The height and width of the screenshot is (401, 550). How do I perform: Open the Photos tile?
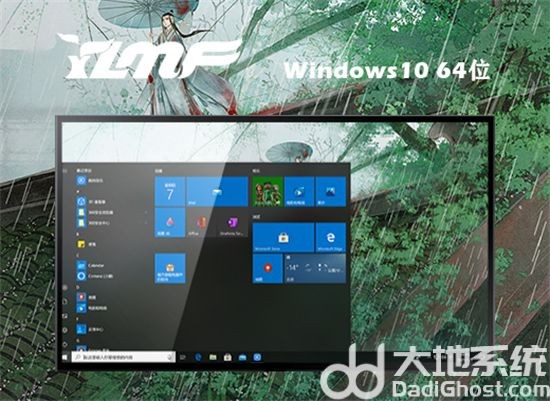331,192
